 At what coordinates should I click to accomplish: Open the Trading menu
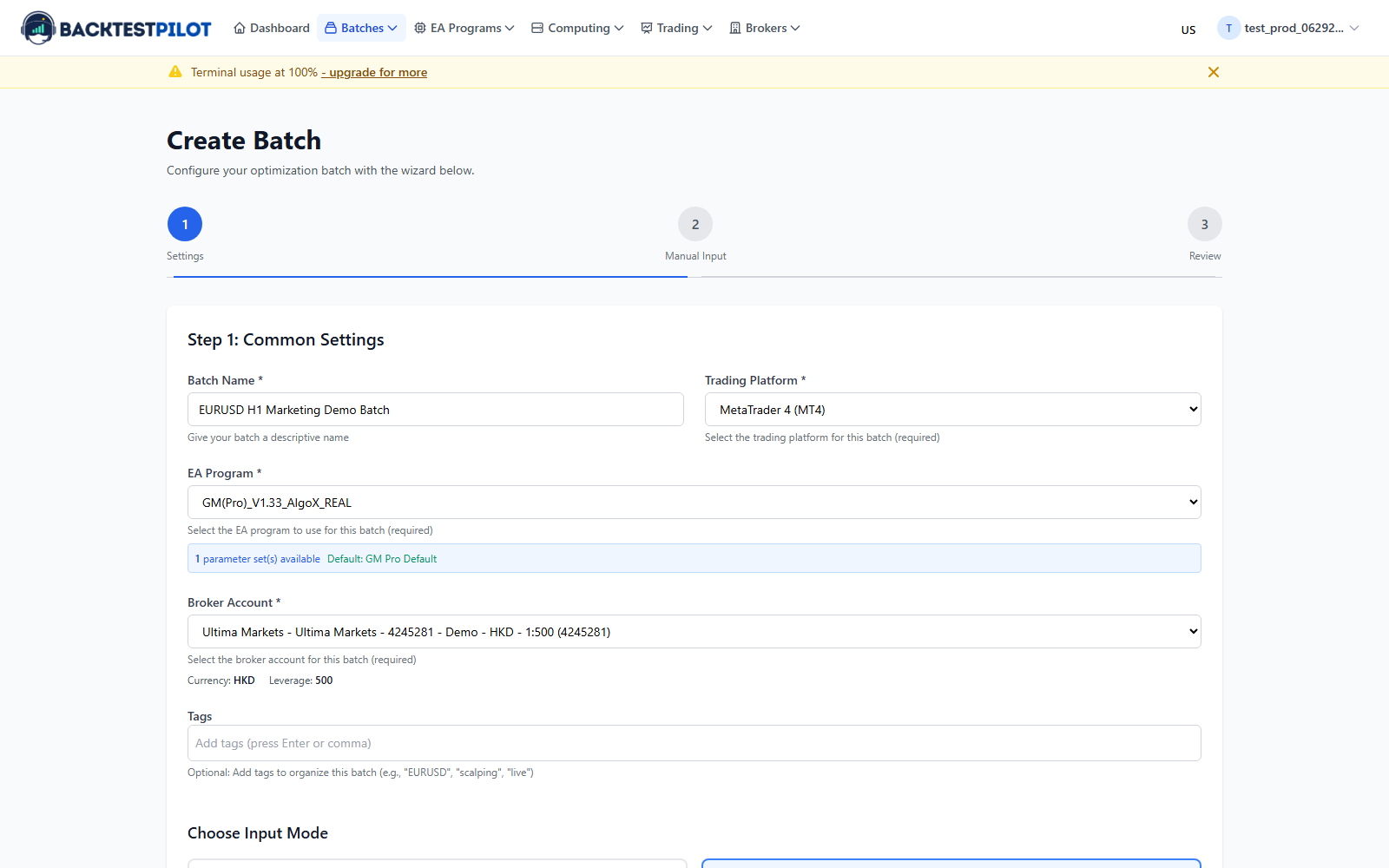pyautogui.click(x=676, y=28)
